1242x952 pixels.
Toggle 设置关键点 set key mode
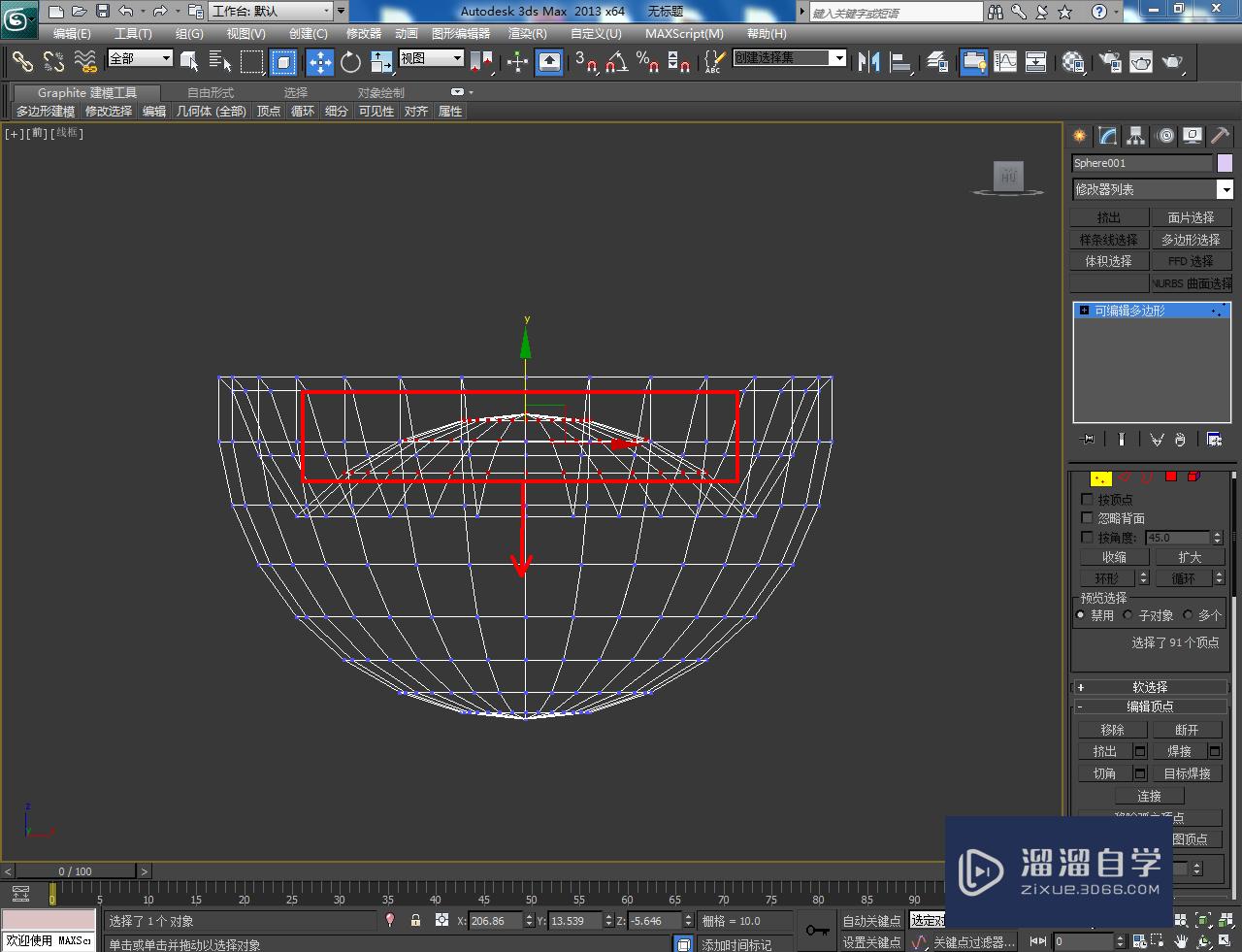(871, 941)
